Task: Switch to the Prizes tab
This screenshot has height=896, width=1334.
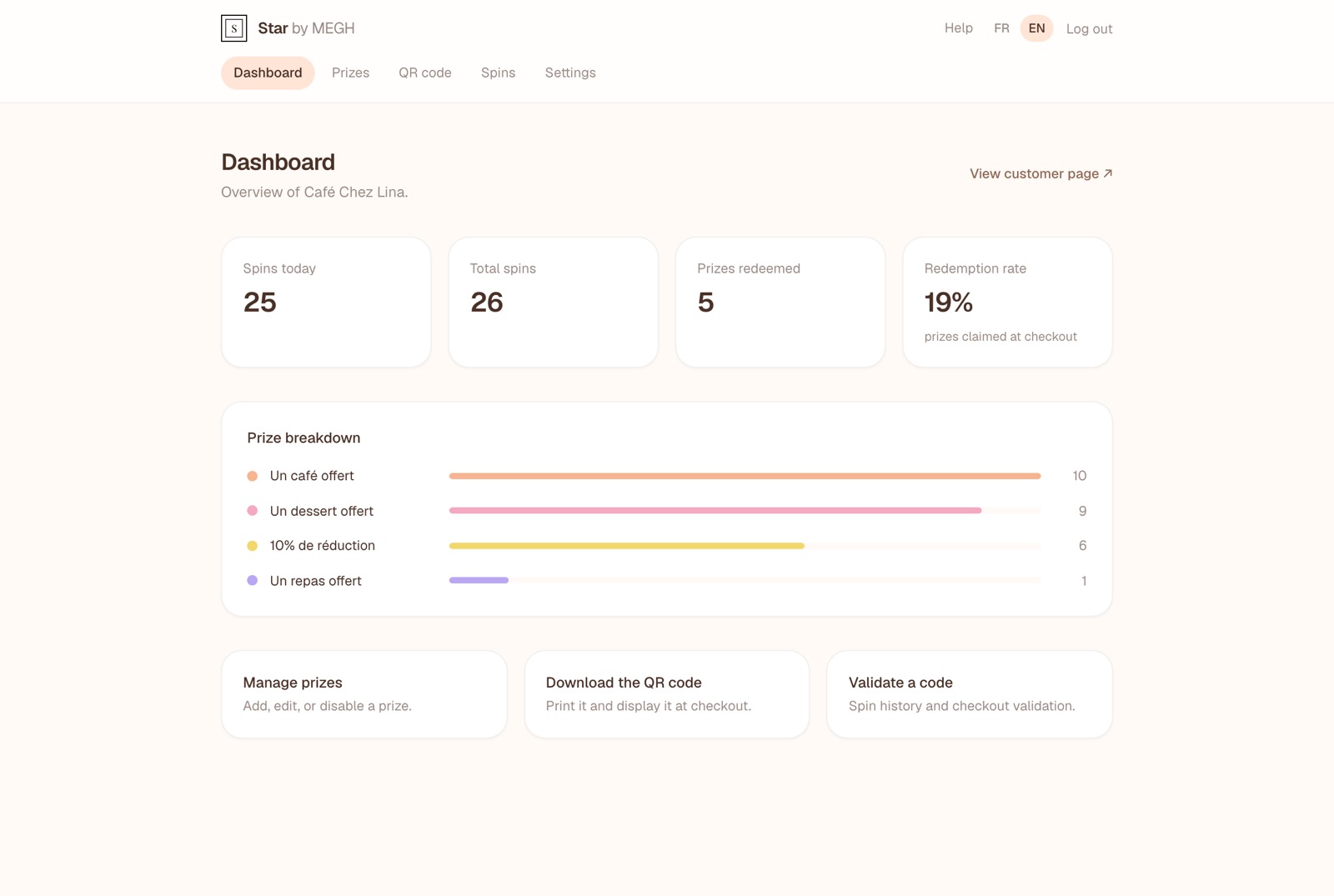Action: point(350,73)
